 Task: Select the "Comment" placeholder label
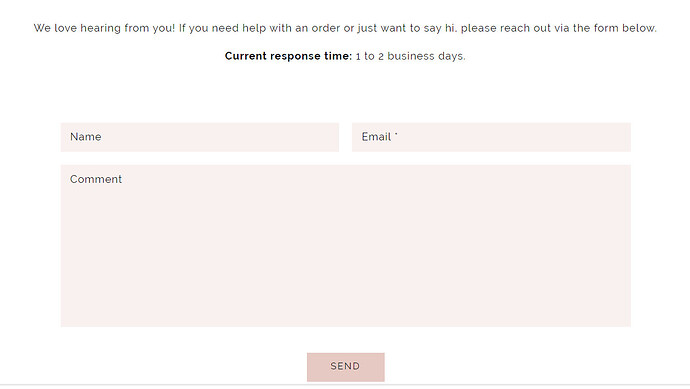coord(96,179)
